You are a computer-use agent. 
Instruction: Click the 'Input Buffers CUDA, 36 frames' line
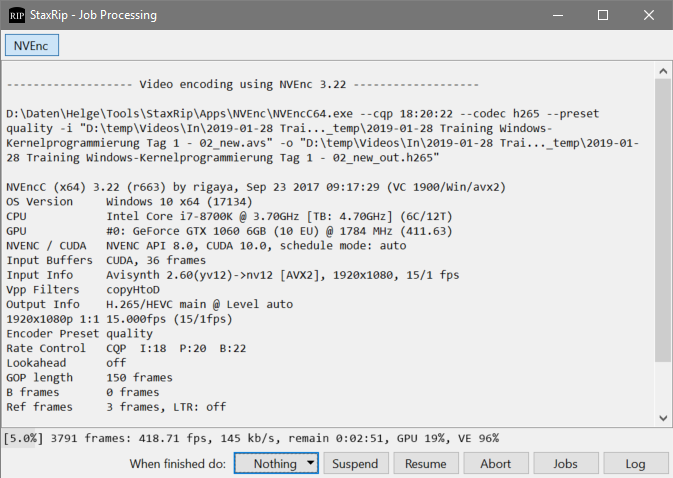[x=106, y=260]
